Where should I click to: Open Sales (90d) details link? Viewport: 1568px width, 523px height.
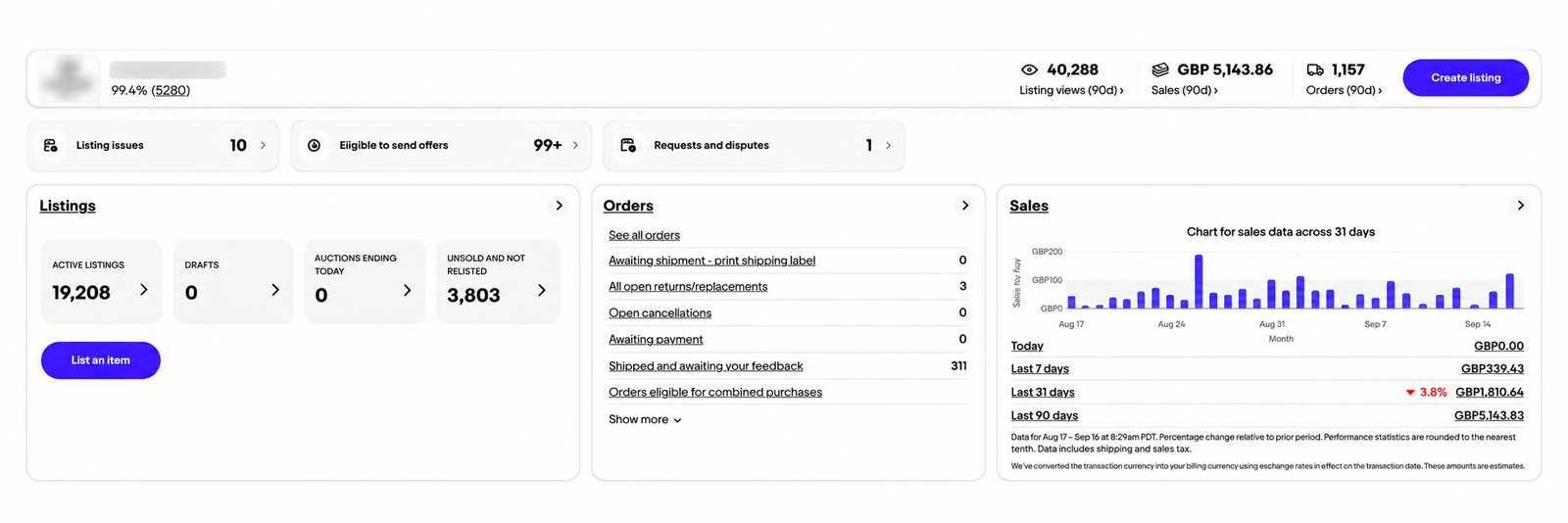[x=1184, y=90]
